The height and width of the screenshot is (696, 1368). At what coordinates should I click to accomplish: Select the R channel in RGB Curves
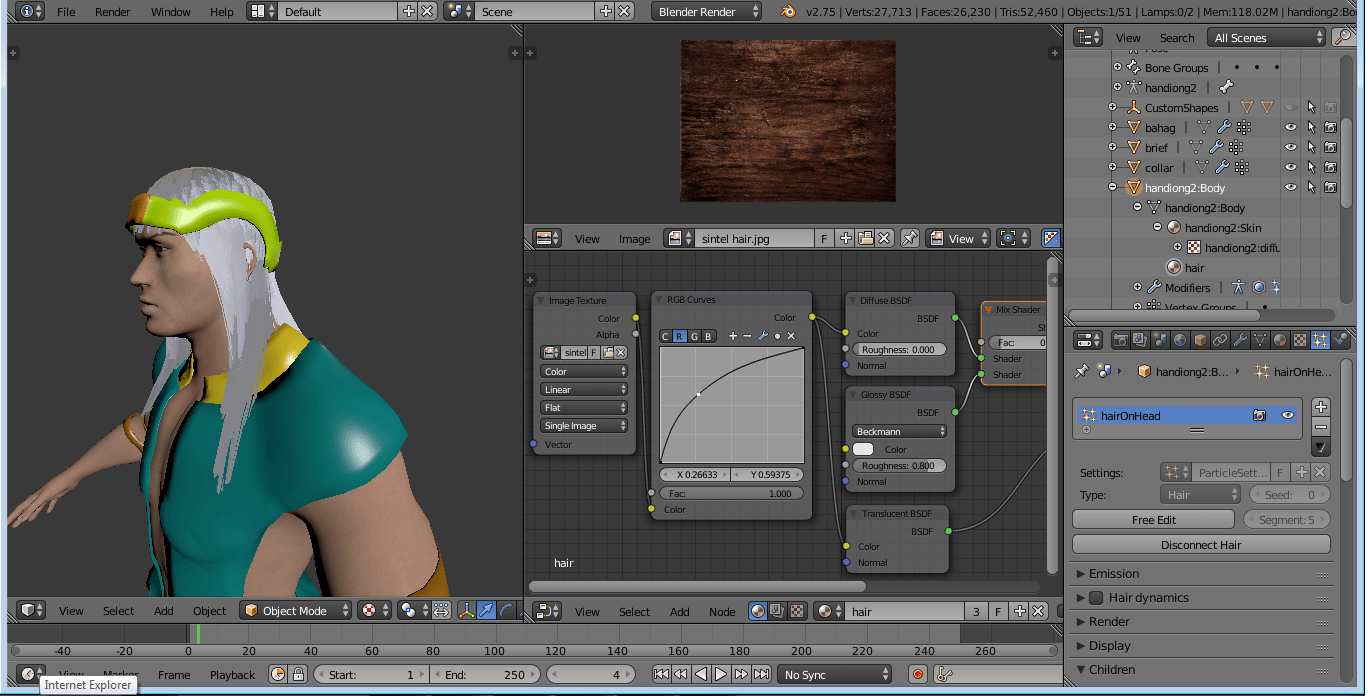coord(679,336)
